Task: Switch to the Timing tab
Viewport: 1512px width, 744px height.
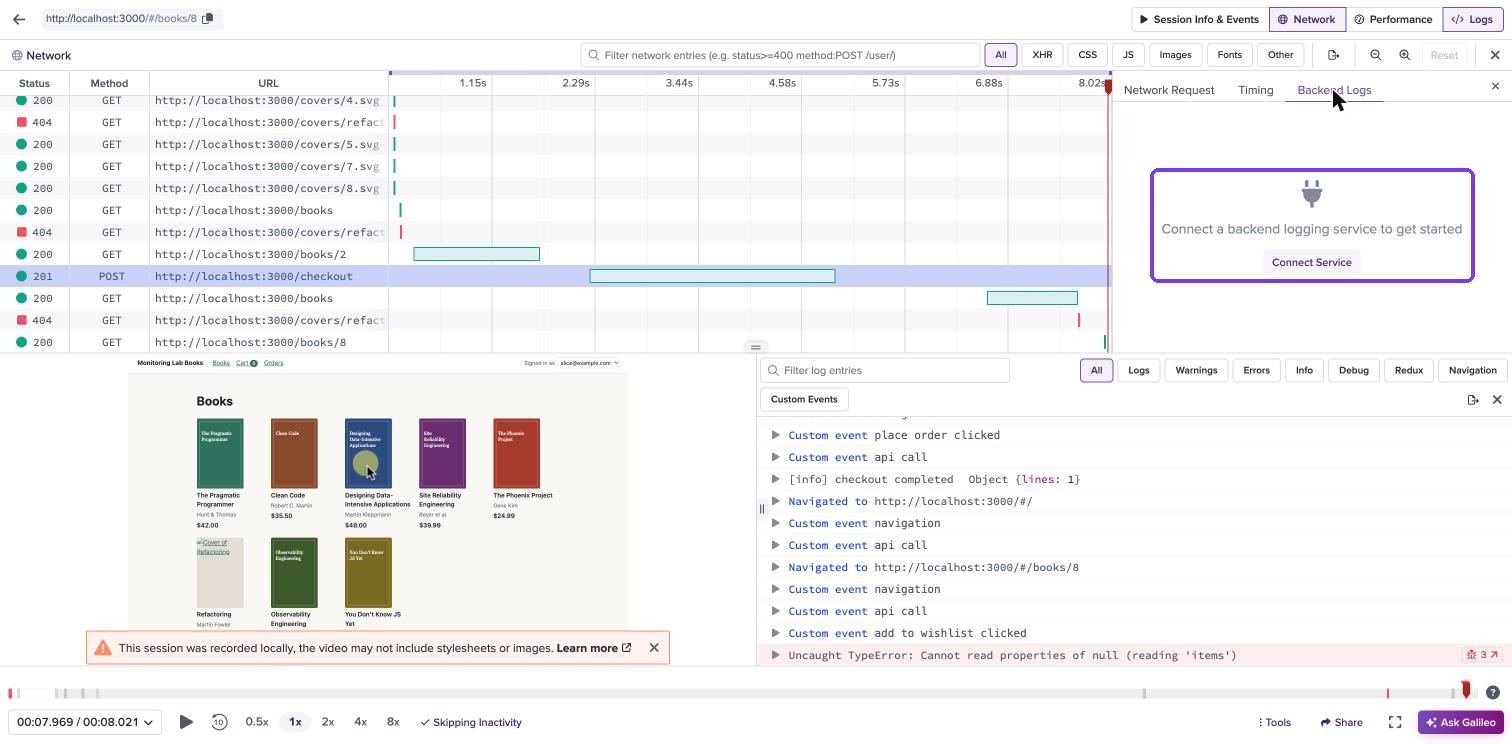Action: (1255, 90)
